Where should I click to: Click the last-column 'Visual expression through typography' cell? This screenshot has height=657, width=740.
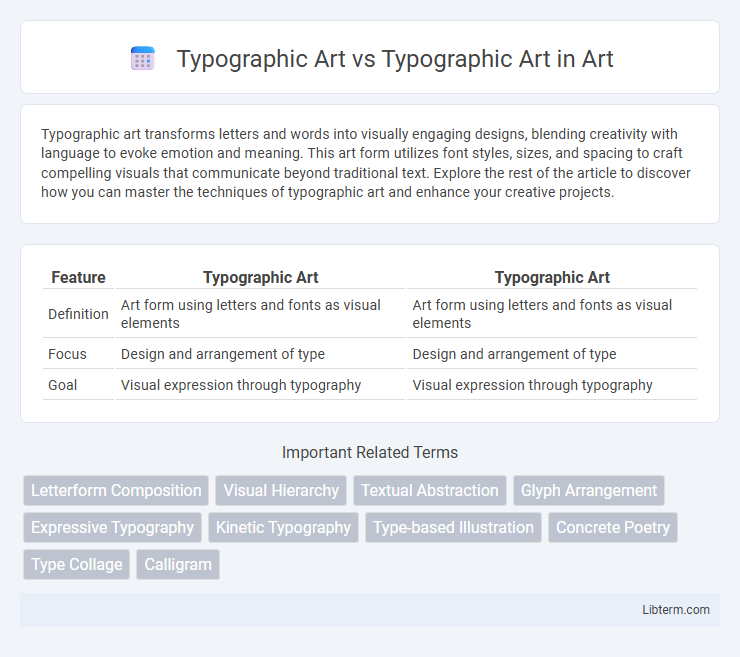[x=552, y=385]
